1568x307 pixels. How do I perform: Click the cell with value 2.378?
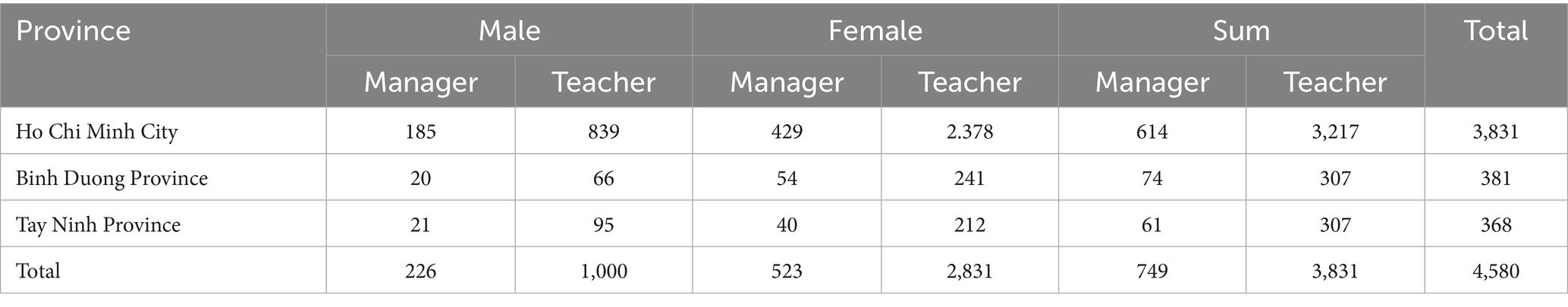tap(969, 132)
